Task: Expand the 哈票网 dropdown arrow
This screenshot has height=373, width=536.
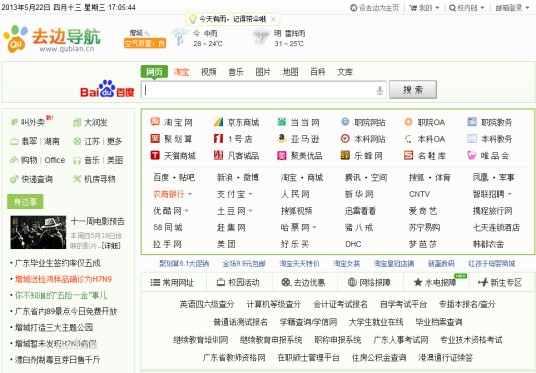Action: [x=314, y=227]
